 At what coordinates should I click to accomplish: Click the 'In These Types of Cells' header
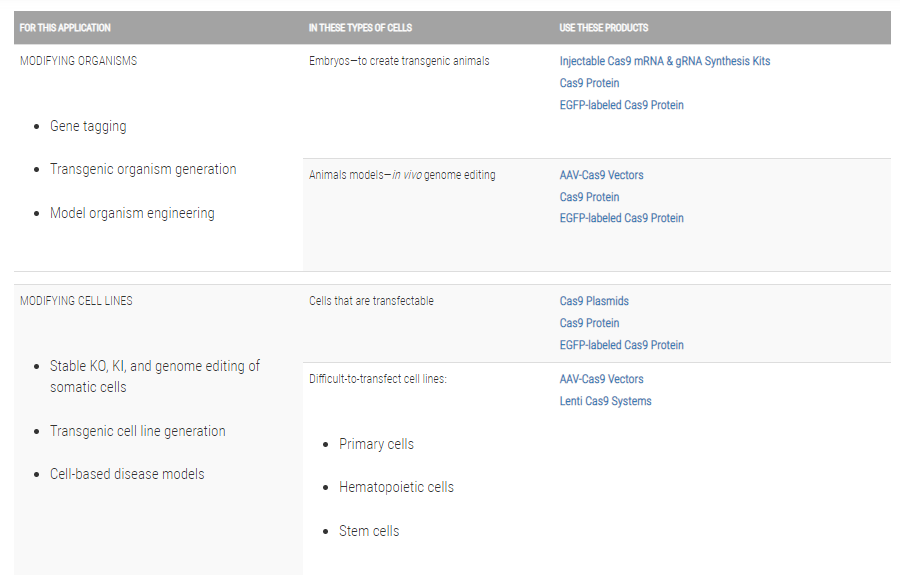[x=360, y=28]
